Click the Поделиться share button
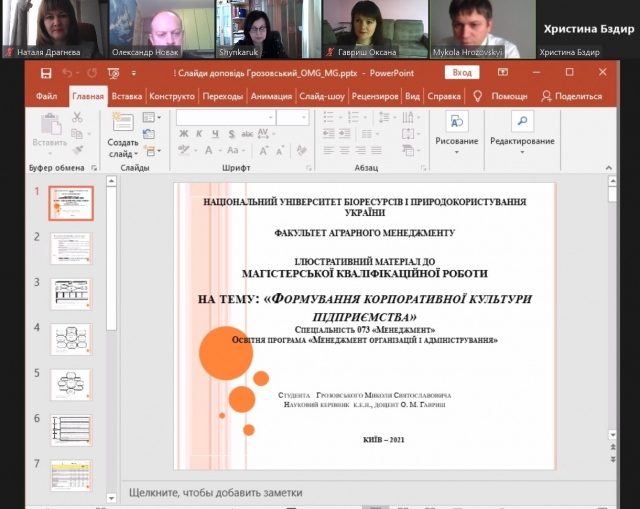The width and height of the screenshot is (640, 509). pyautogui.click(x=571, y=96)
